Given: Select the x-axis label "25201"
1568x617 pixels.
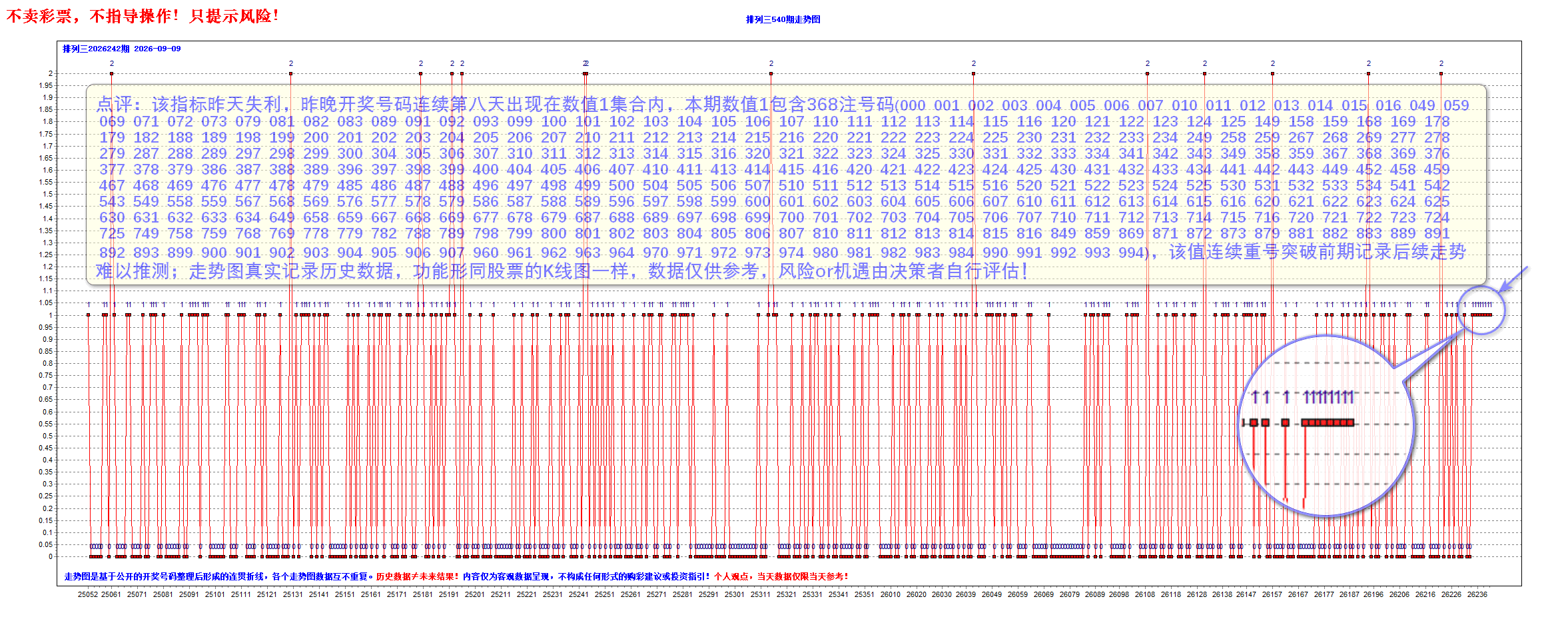Looking at the screenshot, I should coord(475,594).
